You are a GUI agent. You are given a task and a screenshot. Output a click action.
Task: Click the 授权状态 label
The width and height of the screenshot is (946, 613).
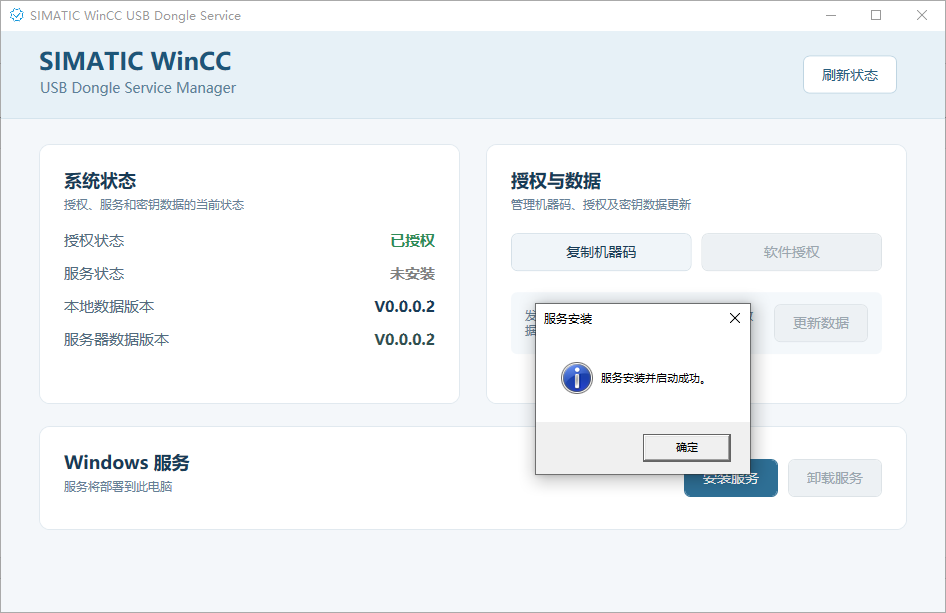[x=94, y=241]
